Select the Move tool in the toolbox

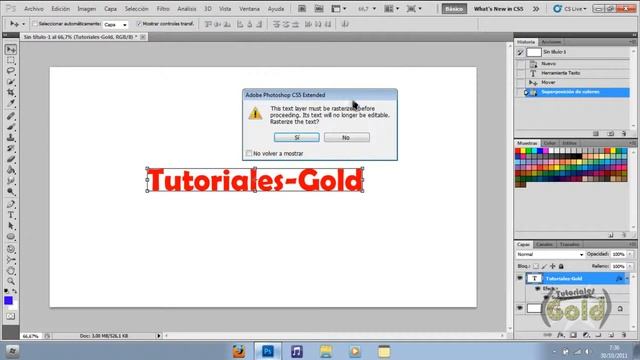[x=11, y=49]
